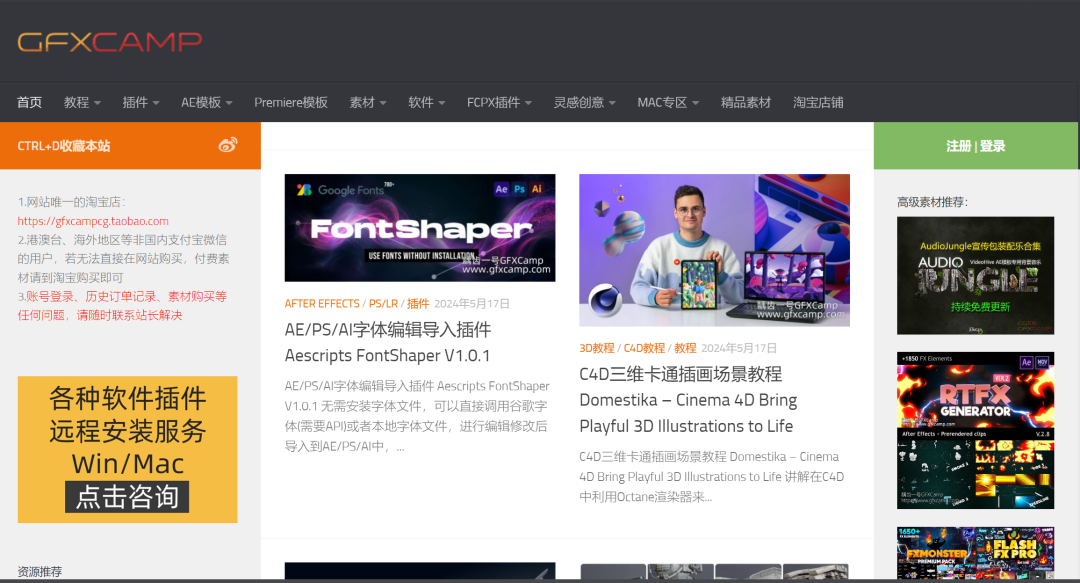Click the orange 插件 category tag
This screenshot has height=583, width=1080.
417,303
